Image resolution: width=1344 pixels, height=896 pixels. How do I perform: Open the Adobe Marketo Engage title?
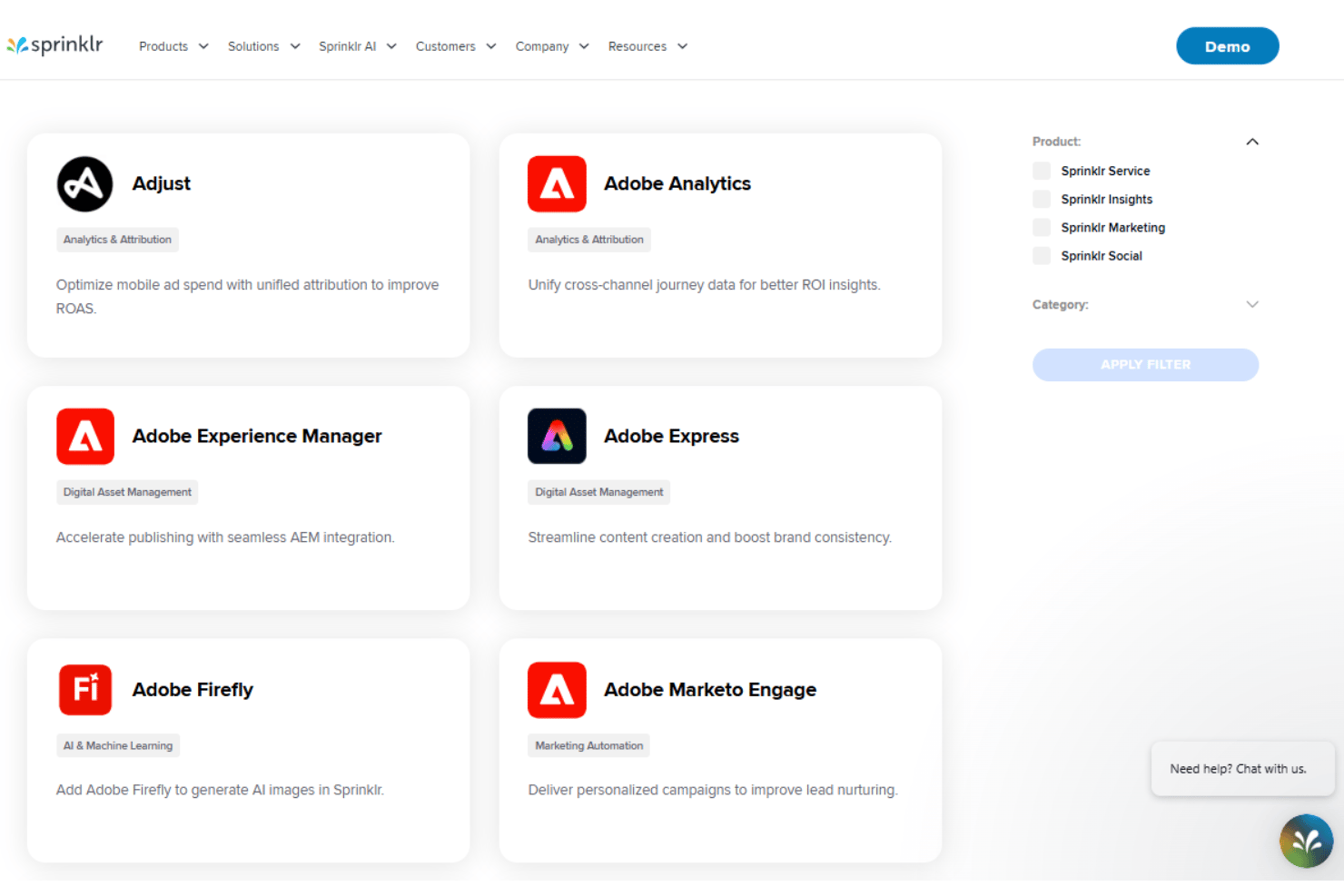[x=710, y=690]
